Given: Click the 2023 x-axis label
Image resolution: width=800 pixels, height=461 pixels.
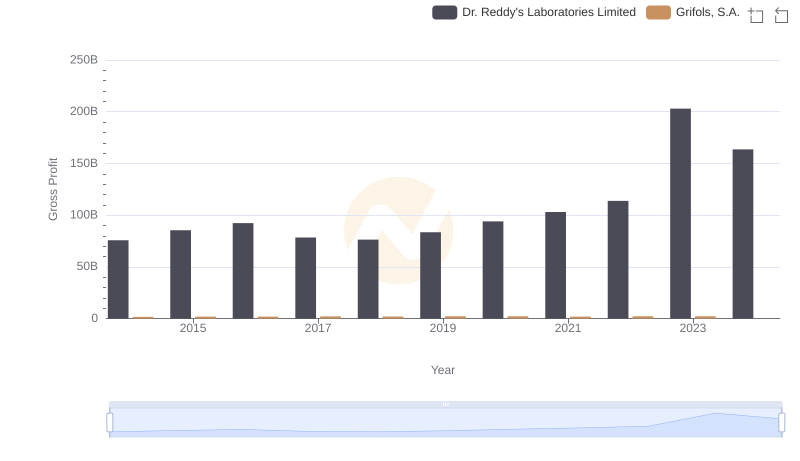Looking at the screenshot, I should [x=693, y=328].
